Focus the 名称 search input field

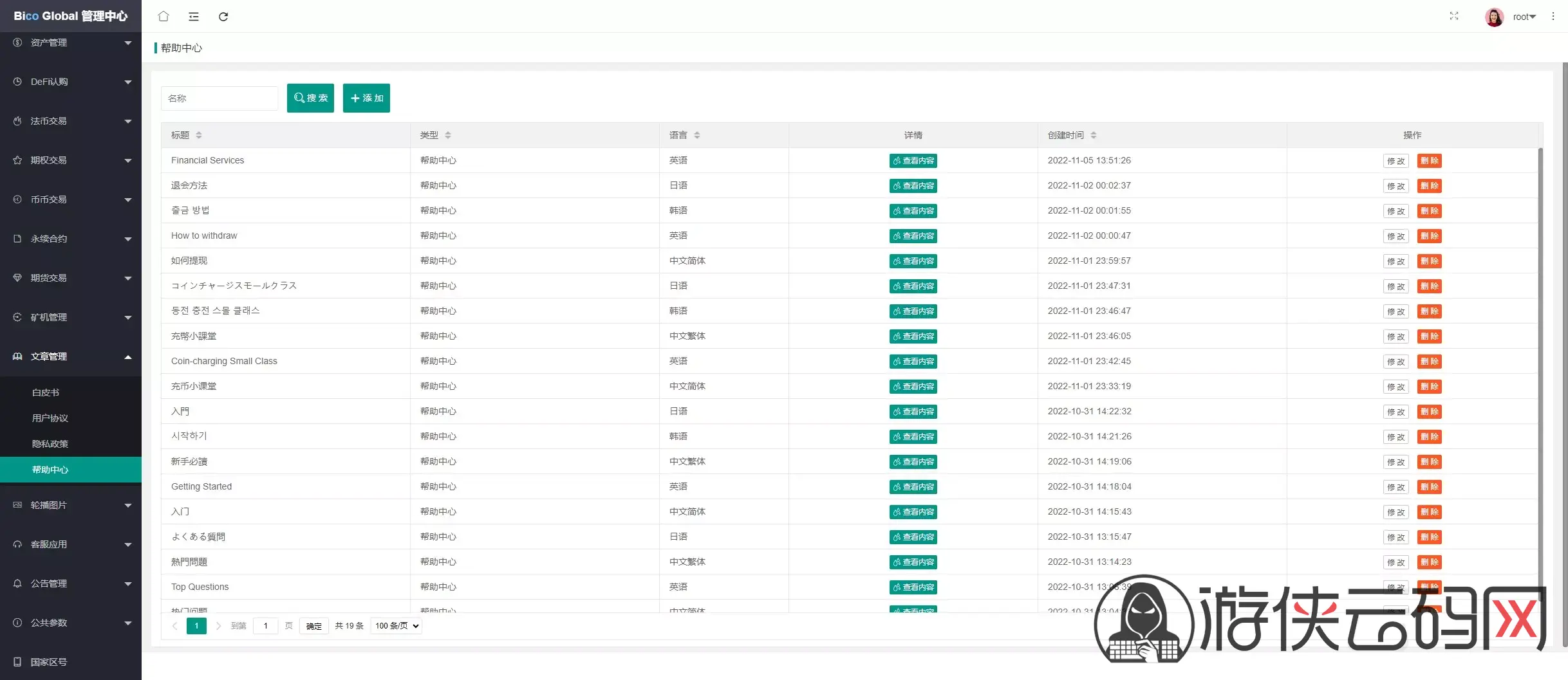[x=219, y=98]
